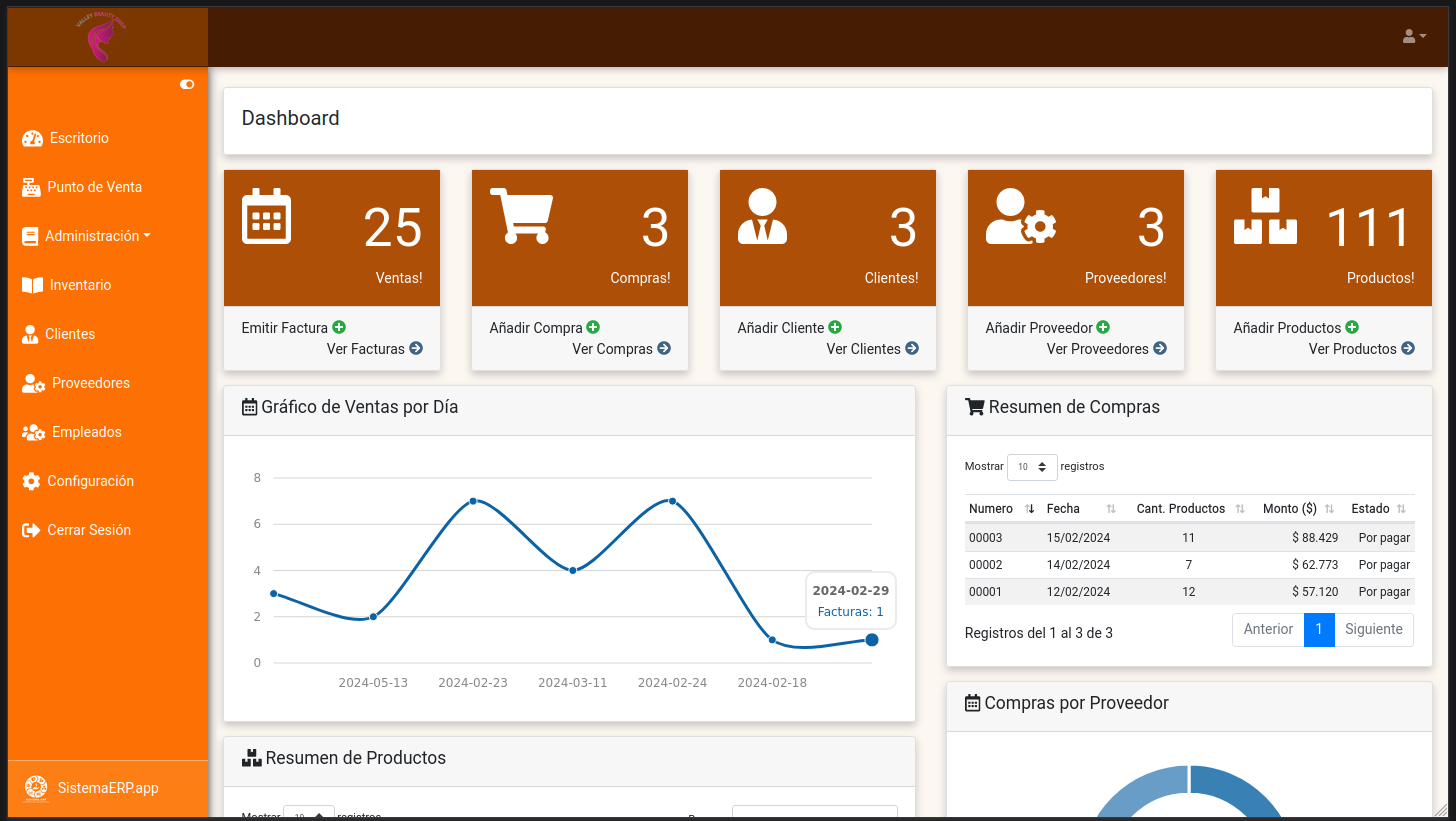This screenshot has height=821, width=1456.
Task: Click the user-gear icon on Proveedores card
Action: (1020, 216)
